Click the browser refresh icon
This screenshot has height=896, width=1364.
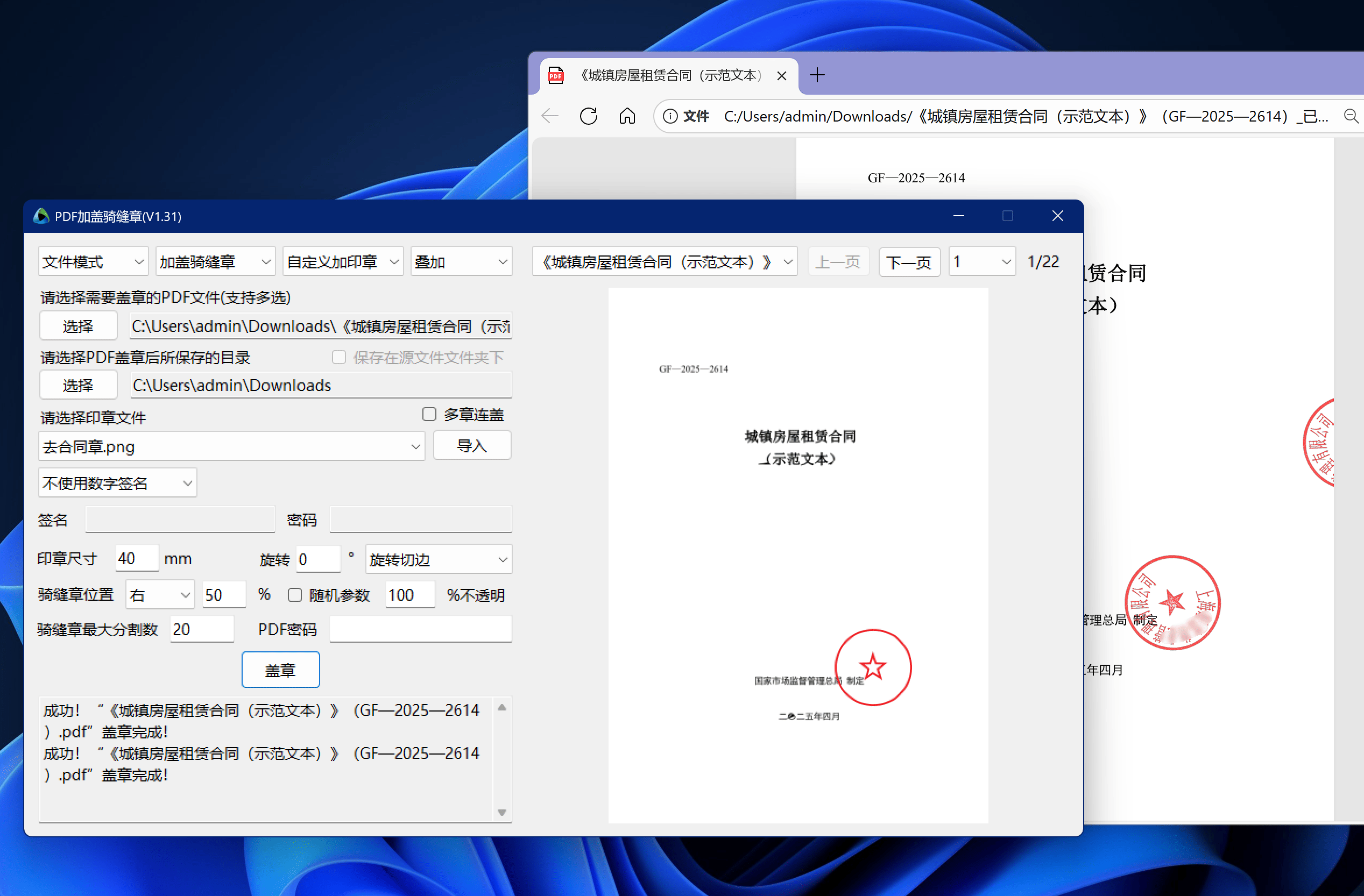click(x=588, y=116)
